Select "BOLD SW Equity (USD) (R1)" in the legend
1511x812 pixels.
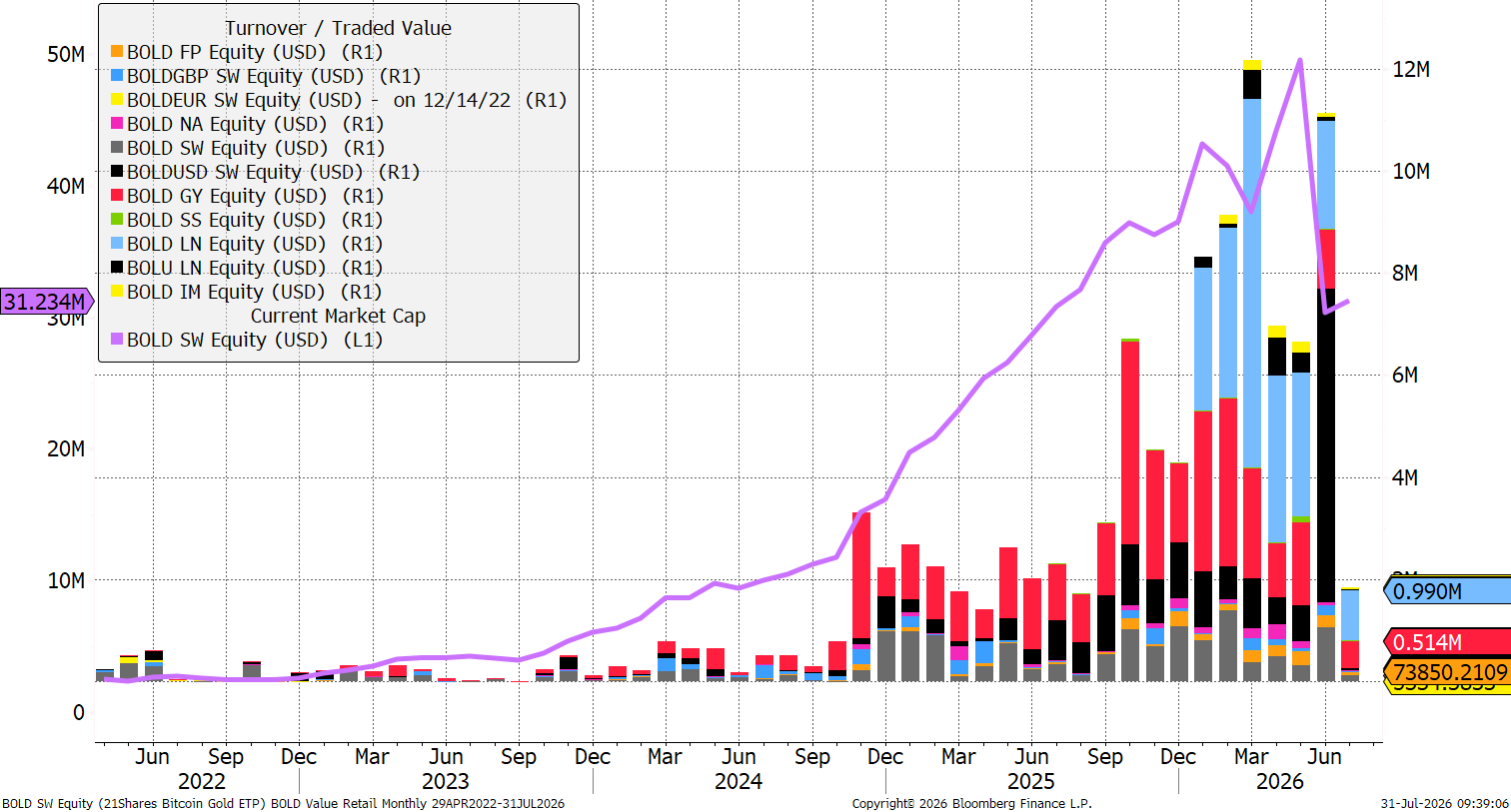pos(256,148)
